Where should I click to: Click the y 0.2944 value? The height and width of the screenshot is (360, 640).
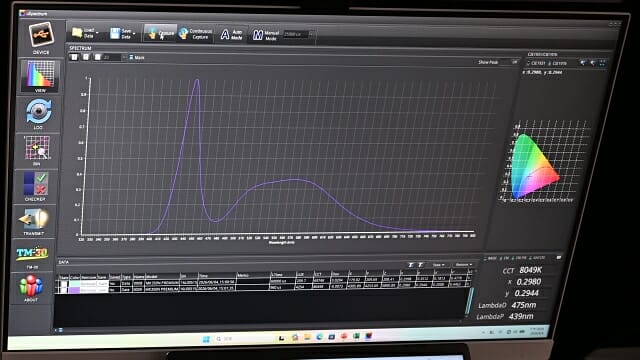click(527, 293)
